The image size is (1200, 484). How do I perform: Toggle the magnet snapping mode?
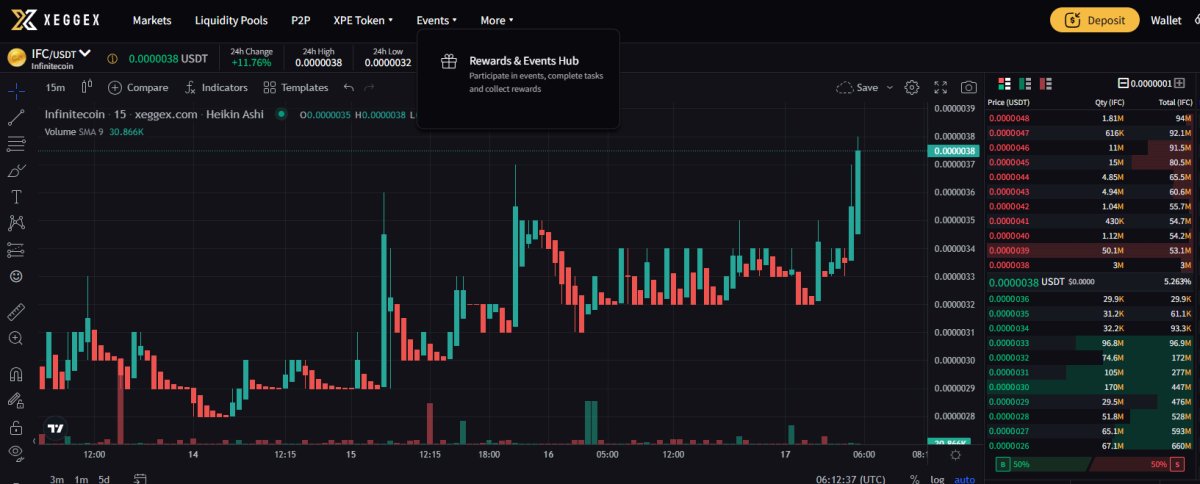15,375
